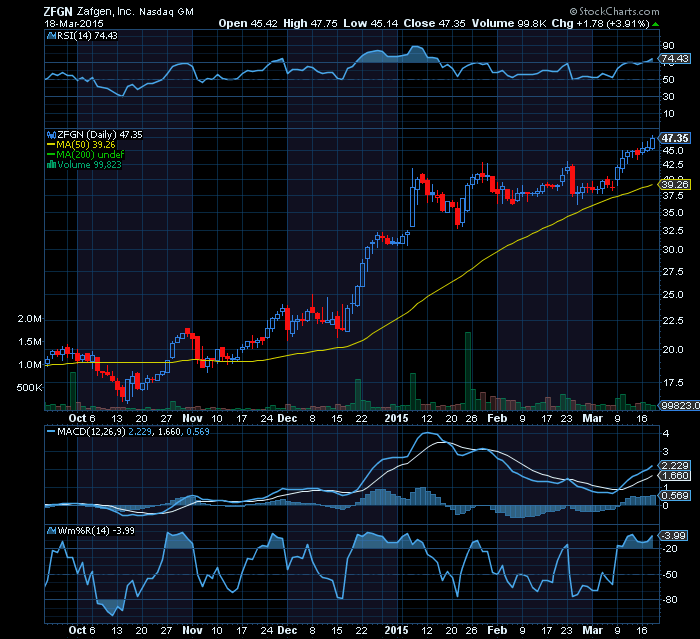The height and width of the screenshot is (639, 700).
Task: Click the High 47.75 value
Action: pyautogui.click(x=310, y=23)
